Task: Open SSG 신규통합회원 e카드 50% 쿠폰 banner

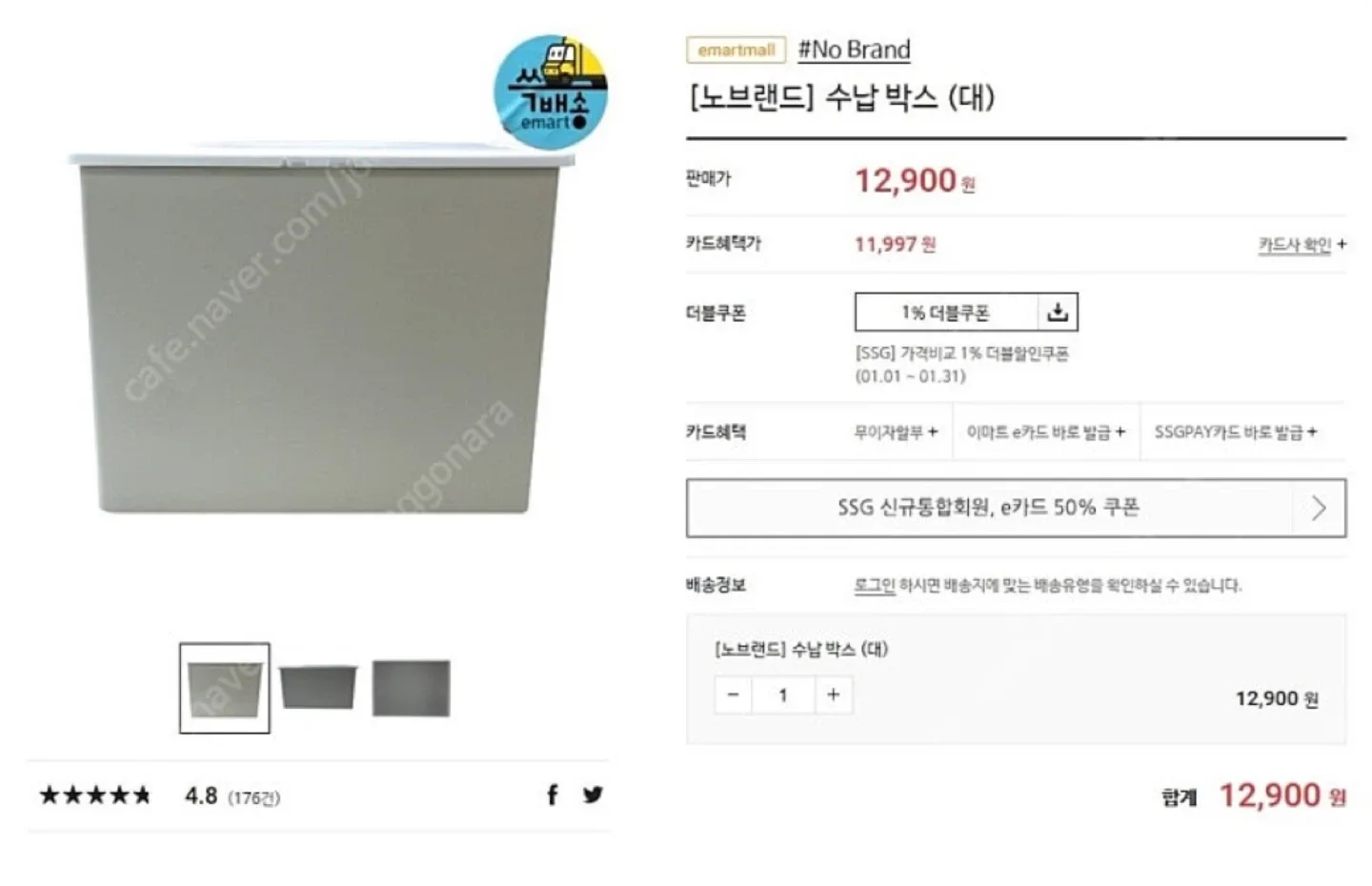Action: click(1016, 508)
